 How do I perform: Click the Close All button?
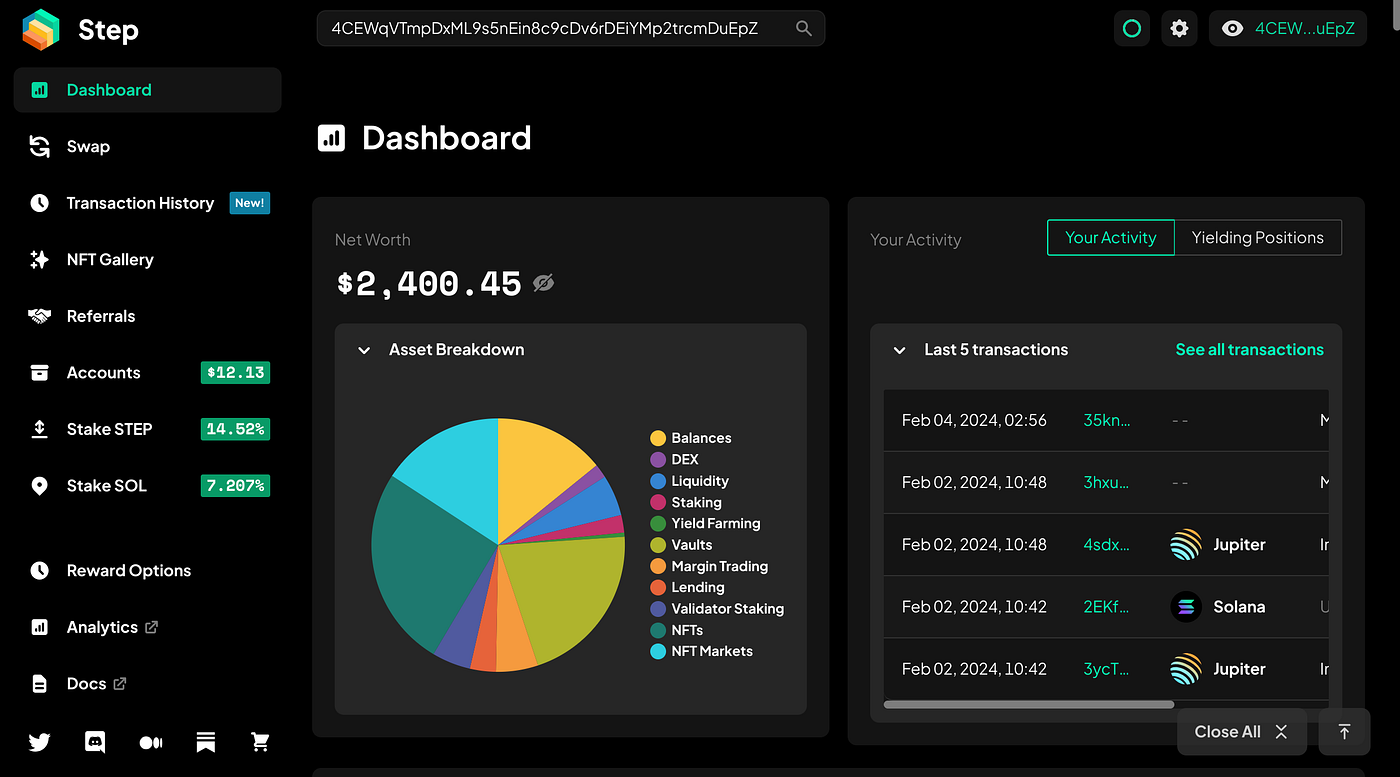(x=1242, y=732)
